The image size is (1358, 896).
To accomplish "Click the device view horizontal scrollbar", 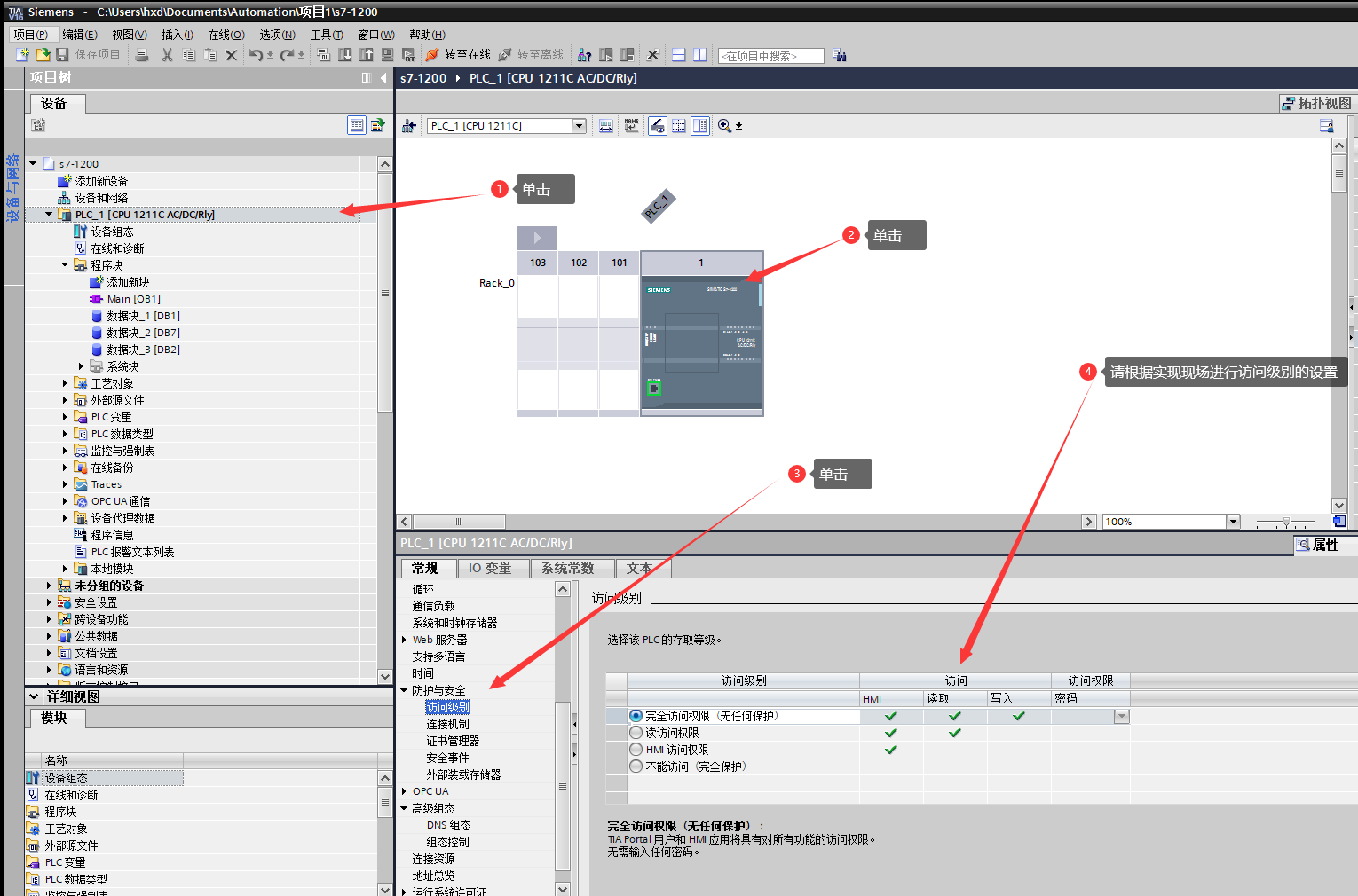I will [460, 522].
